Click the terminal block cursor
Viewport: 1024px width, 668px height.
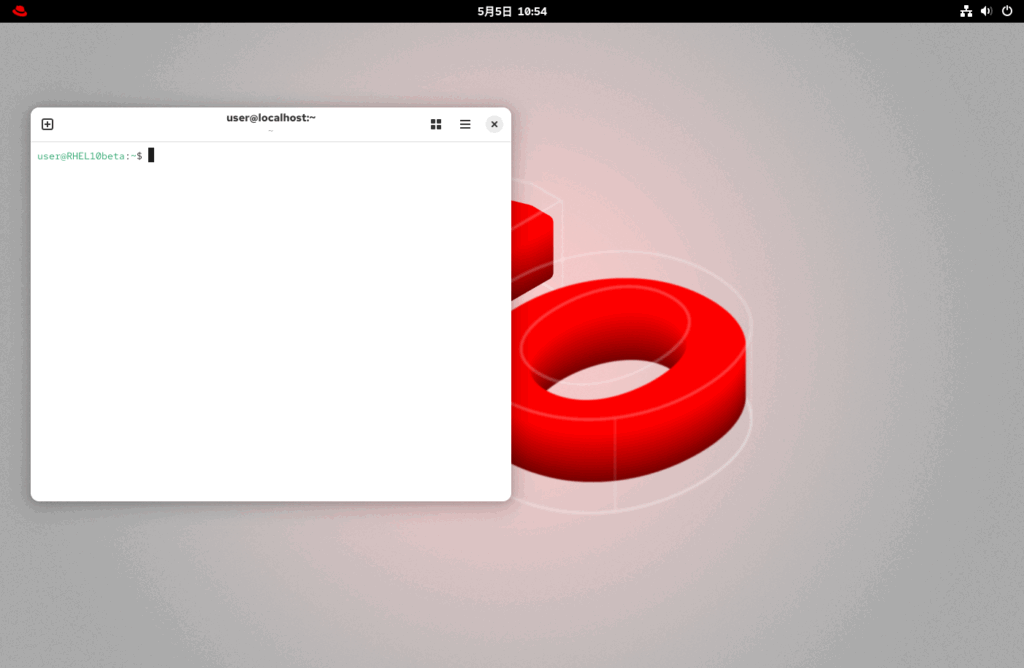(x=151, y=155)
